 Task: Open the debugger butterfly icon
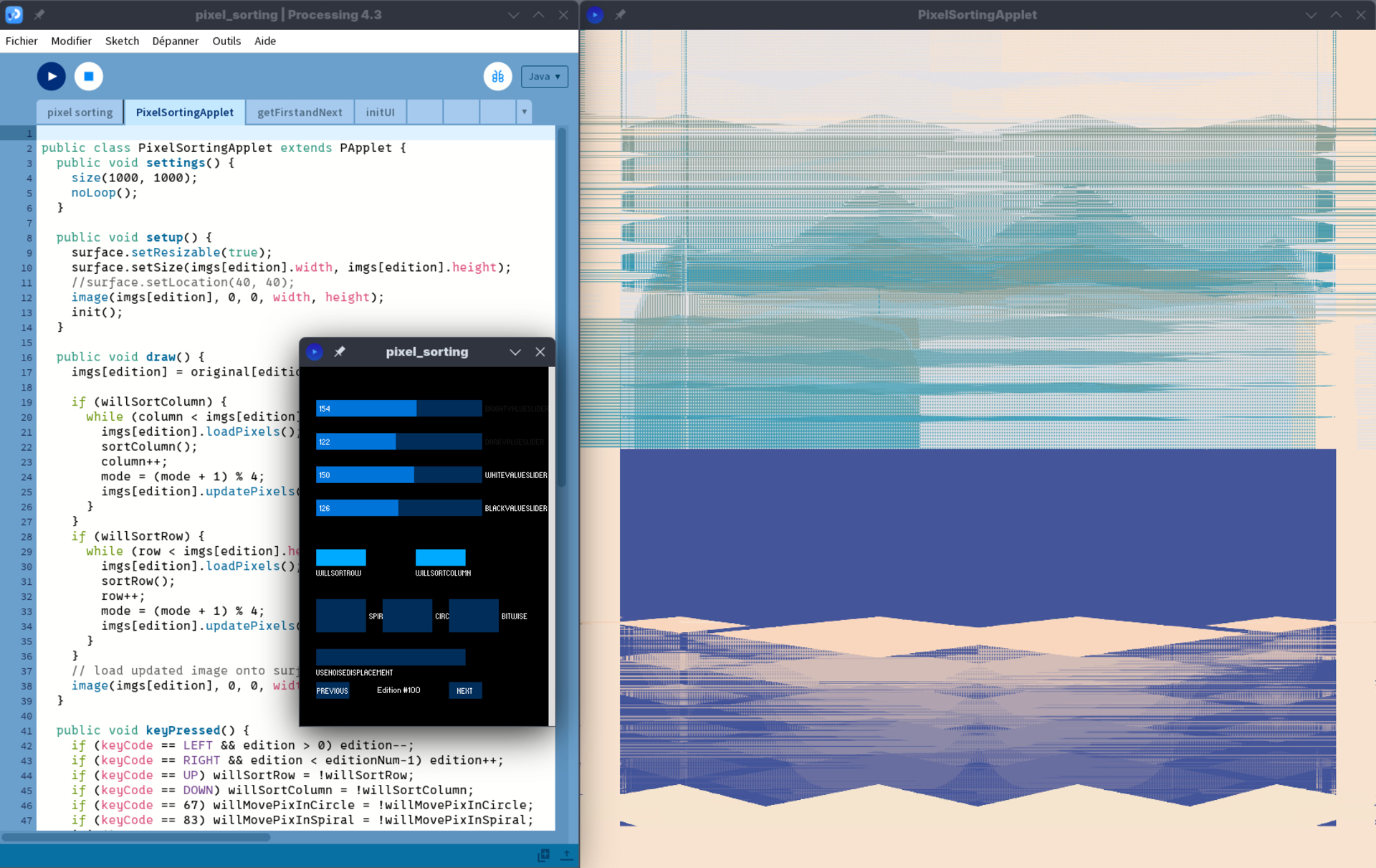[497, 77]
